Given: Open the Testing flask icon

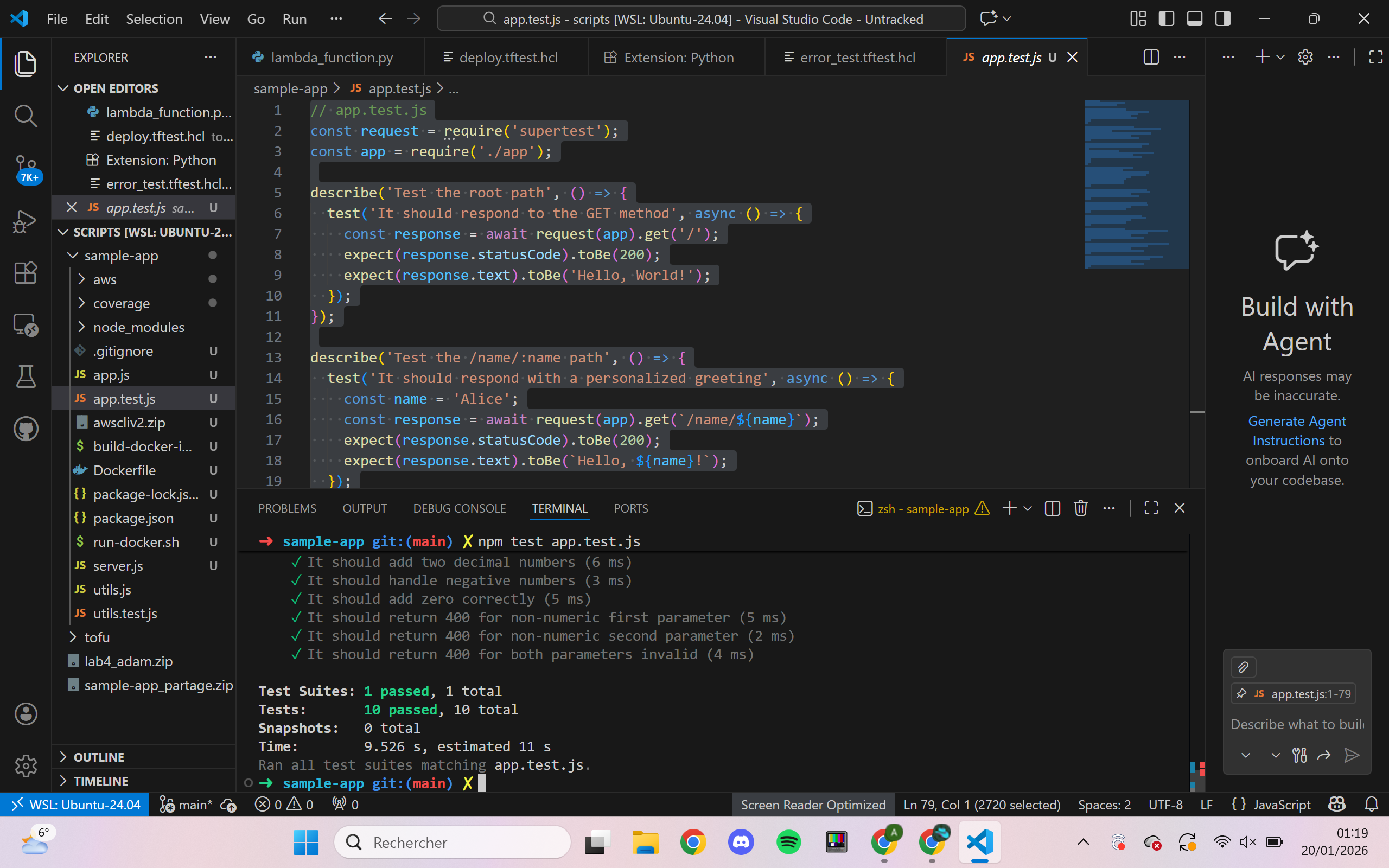Looking at the screenshot, I should tap(26, 376).
